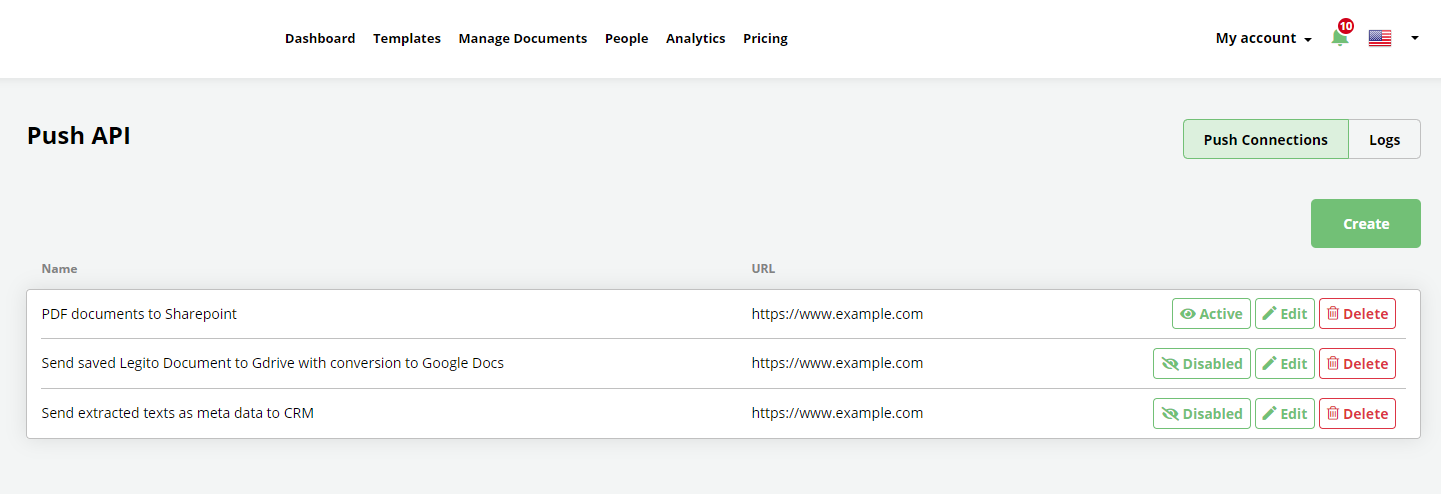Expand the My account dropdown

[x=1264, y=38]
